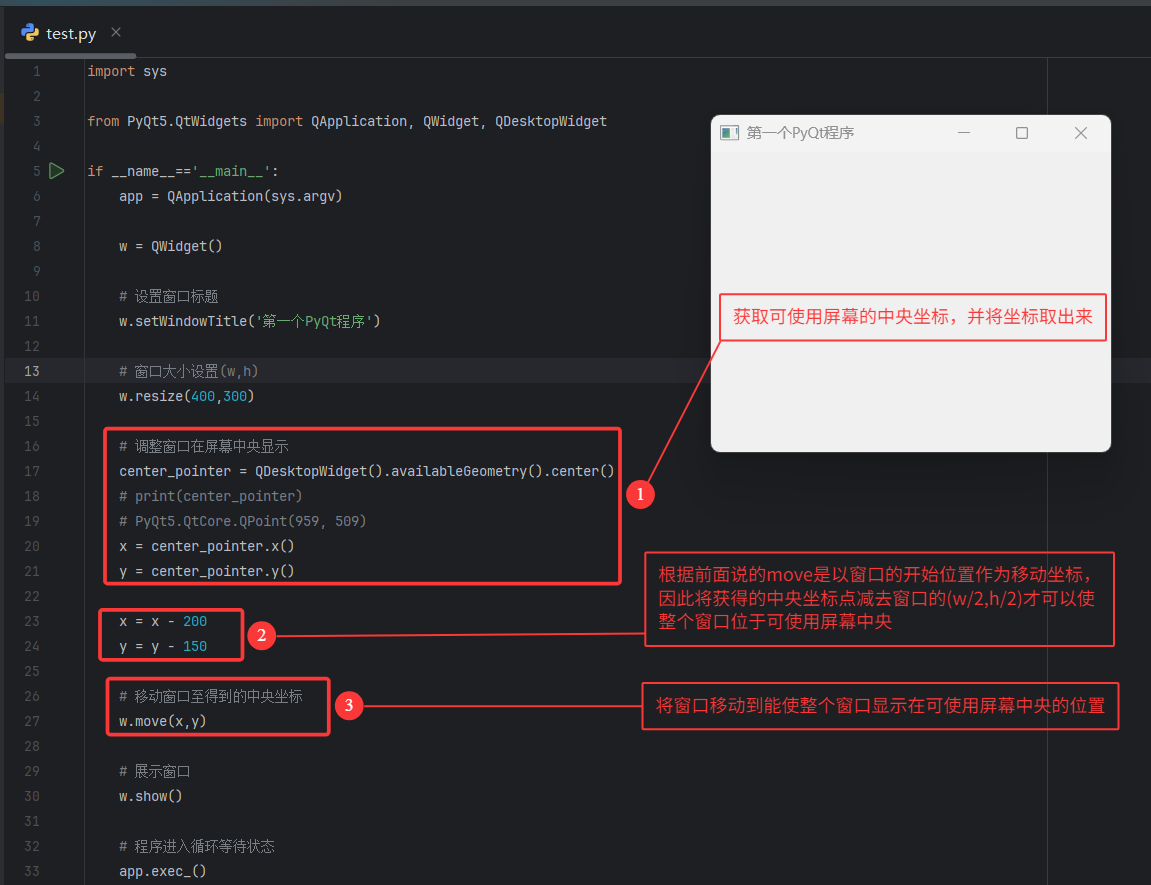Click 'y = y - 150' on line 24
Image resolution: width=1151 pixels, height=885 pixels.
tap(163, 647)
